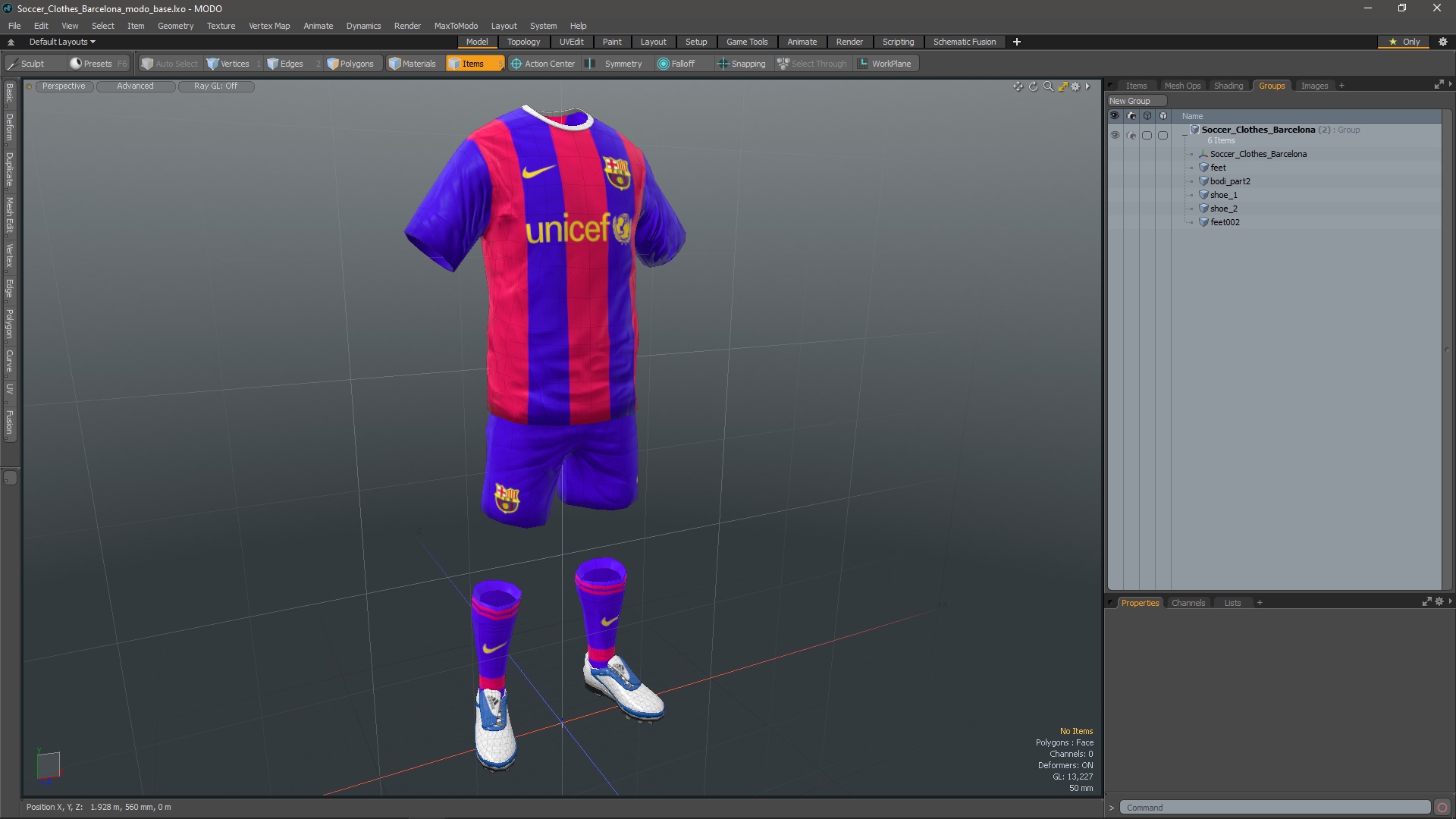Open viewport settings gear
This screenshot has height=819, width=1456.
point(1075,86)
